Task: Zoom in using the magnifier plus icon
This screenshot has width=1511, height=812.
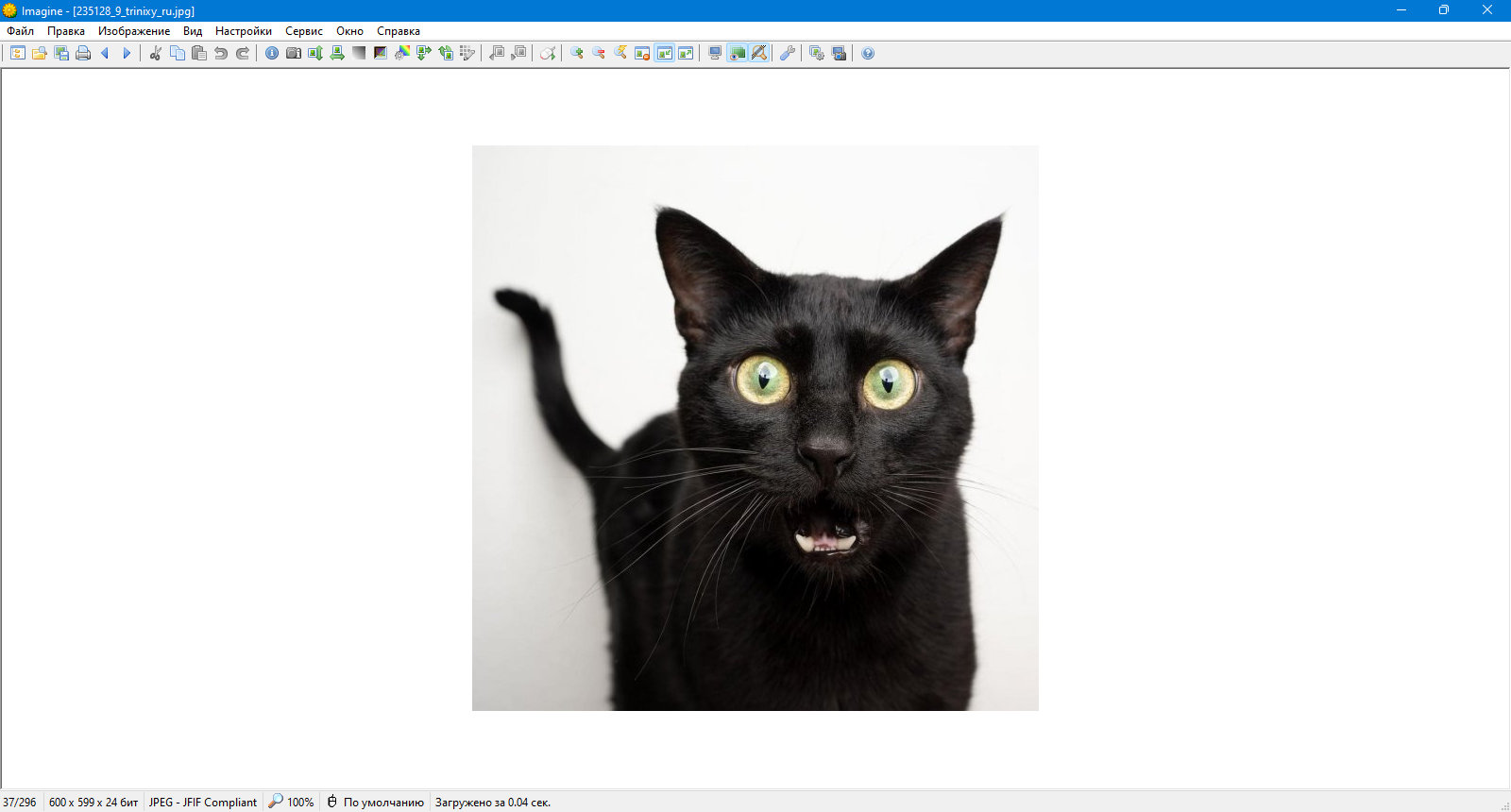Action: 577,53
